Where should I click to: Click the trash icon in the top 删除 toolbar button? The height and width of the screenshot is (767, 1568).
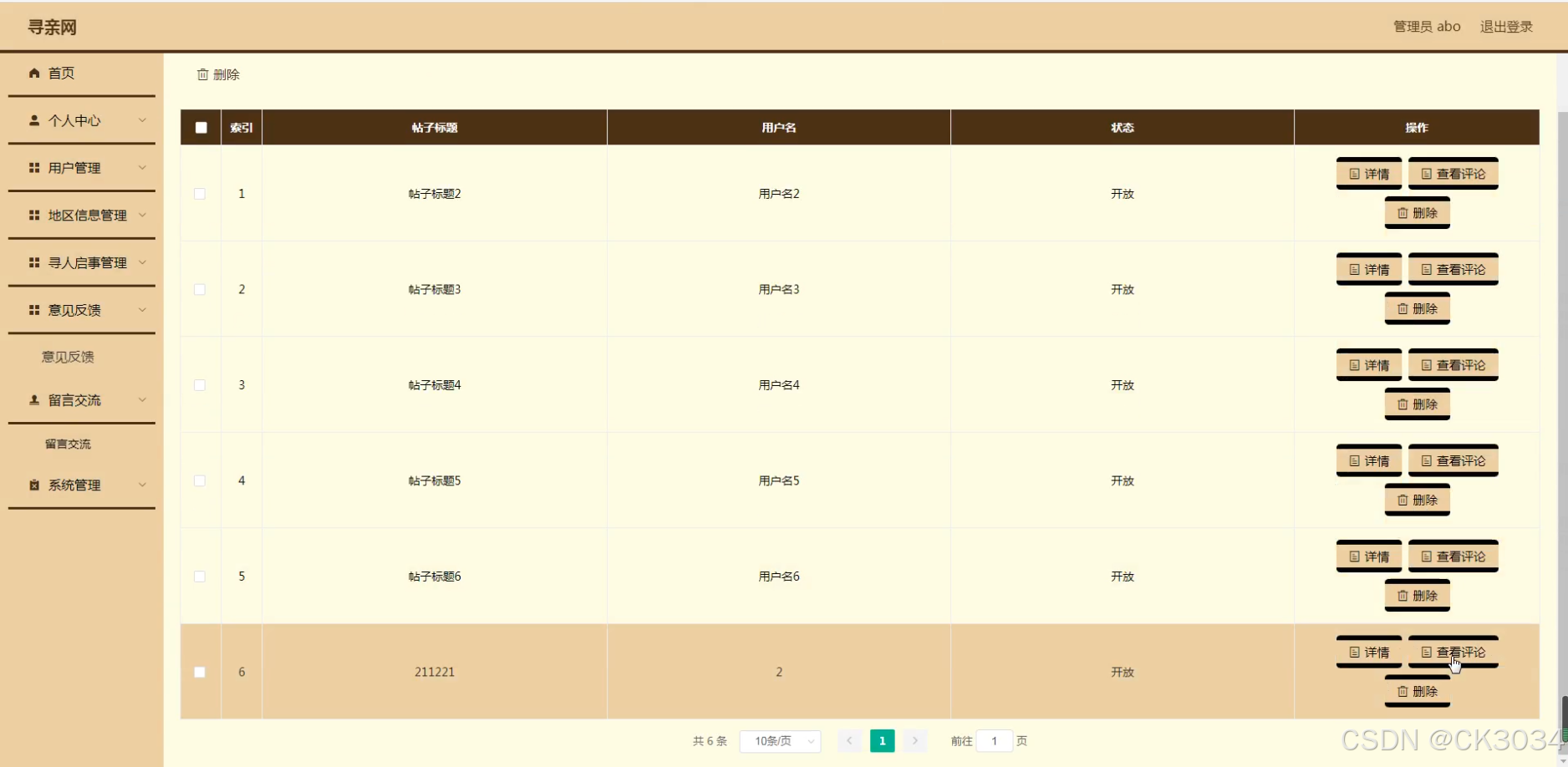tap(202, 74)
